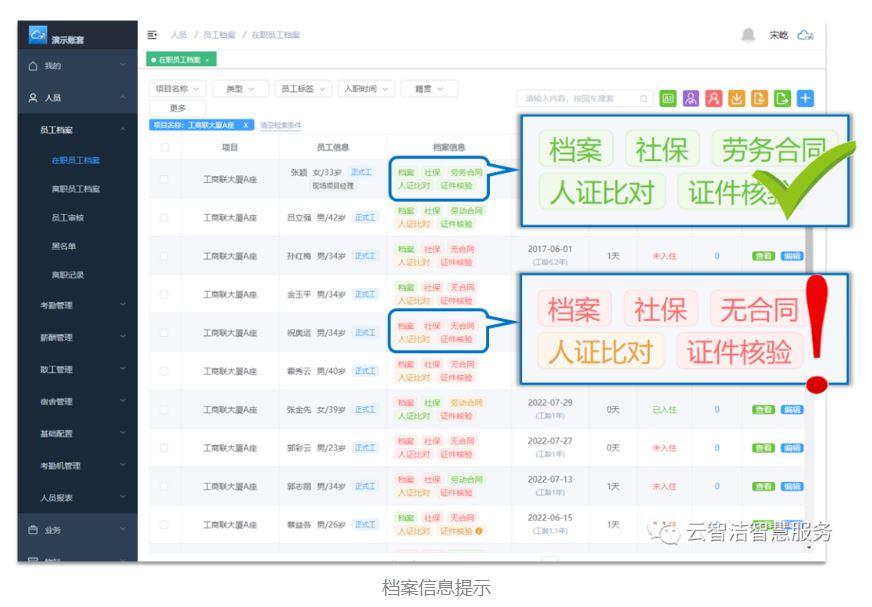The width and height of the screenshot is (872, 607).
Task: Remove the 项目名称: 工商联大厦A座 filter tag
Action: click(x=246, y=124)
